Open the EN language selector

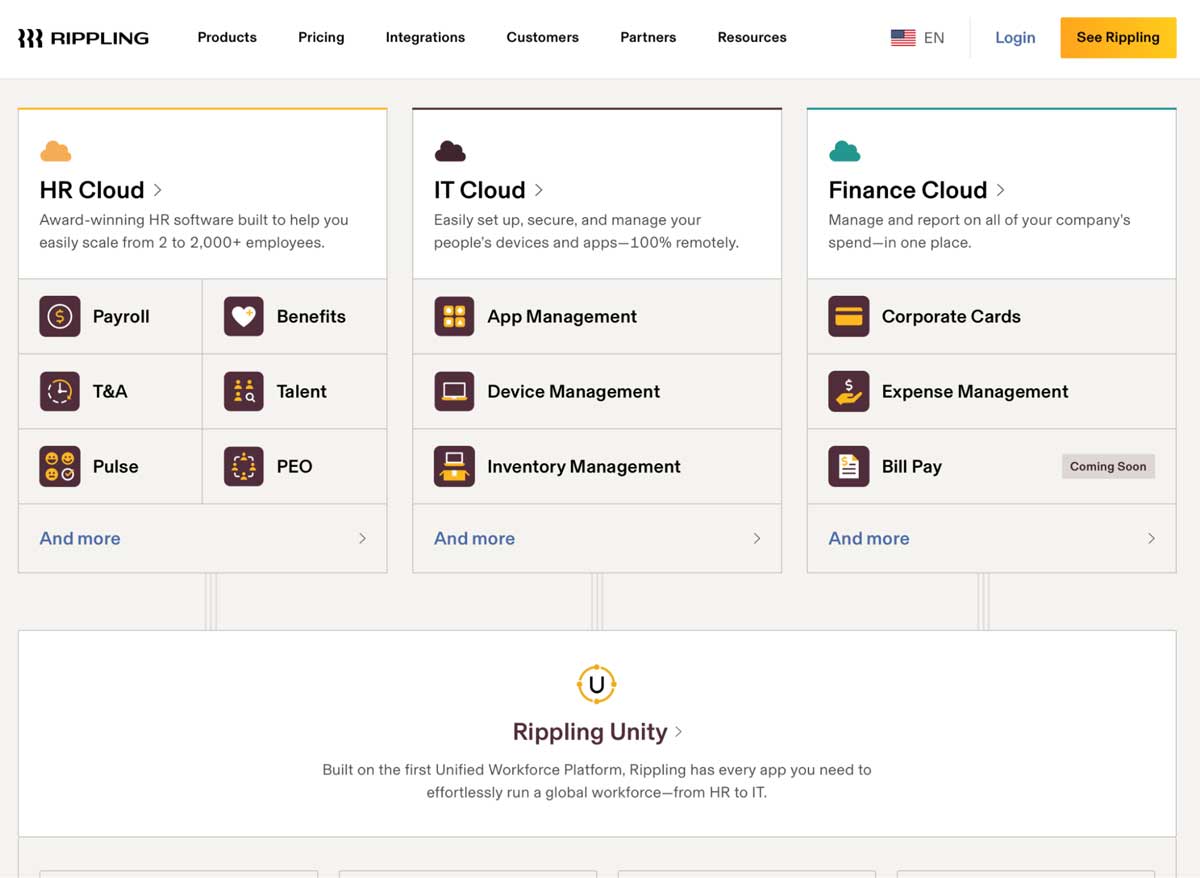[916, 37]
